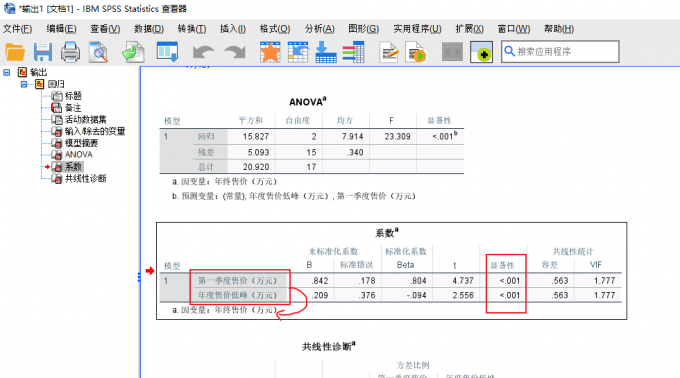Open the 分析(A) menu
Viewport: 680px width, 378px height.
[x=320, y=29]
